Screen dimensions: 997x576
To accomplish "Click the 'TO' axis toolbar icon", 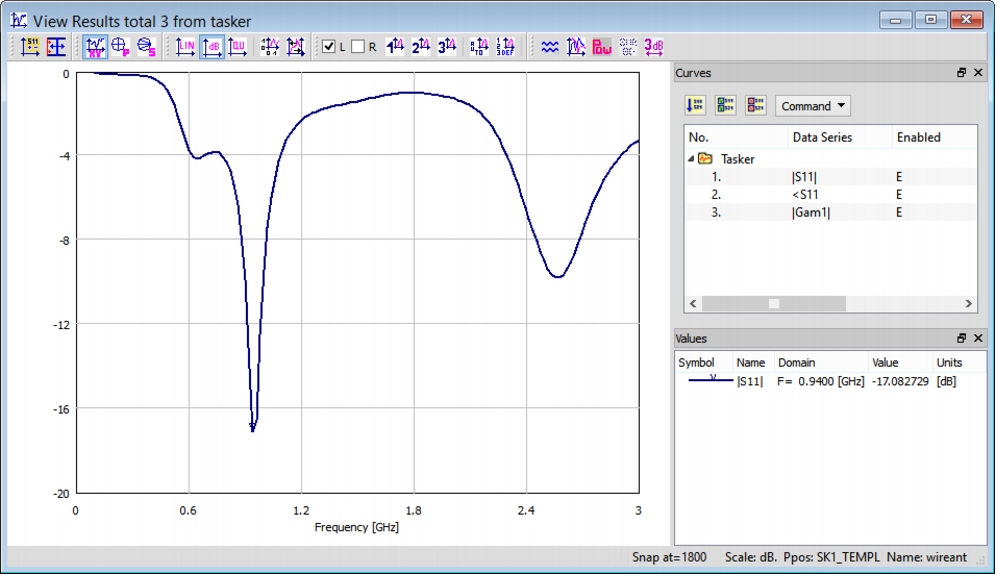I will coord(479,46).
